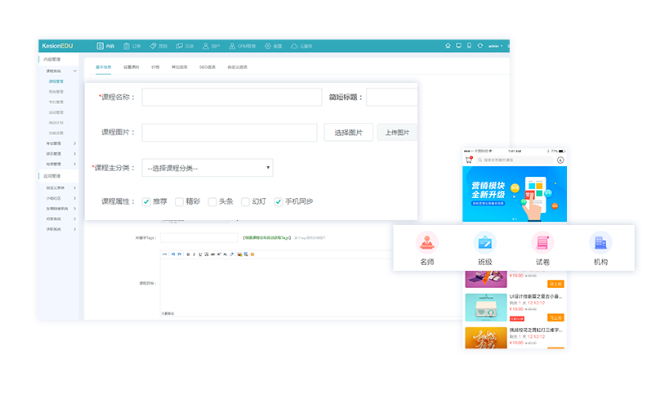Open the 选择课程分类 dropdown

pyautogui.click(x=207, y=168)
